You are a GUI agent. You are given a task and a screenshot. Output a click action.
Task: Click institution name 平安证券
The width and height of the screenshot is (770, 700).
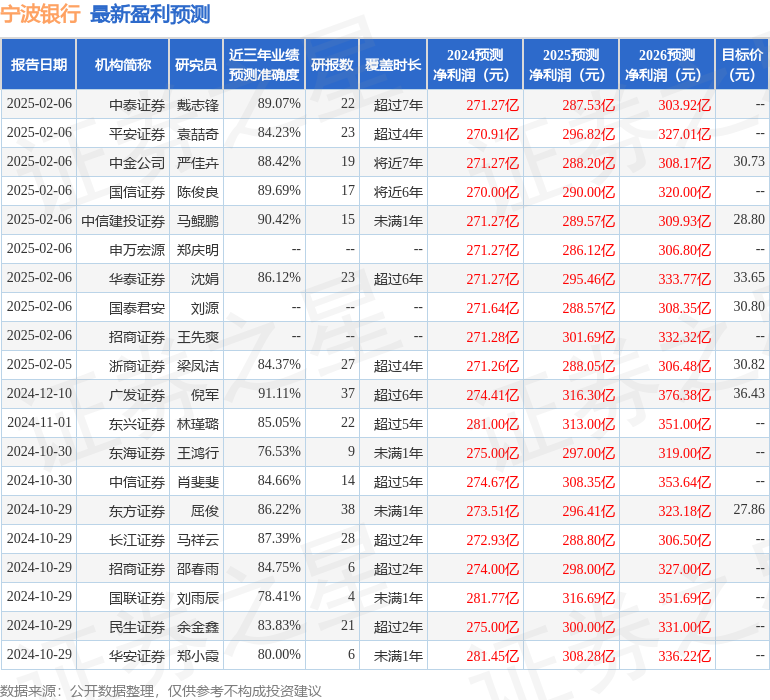click(137, 134)
